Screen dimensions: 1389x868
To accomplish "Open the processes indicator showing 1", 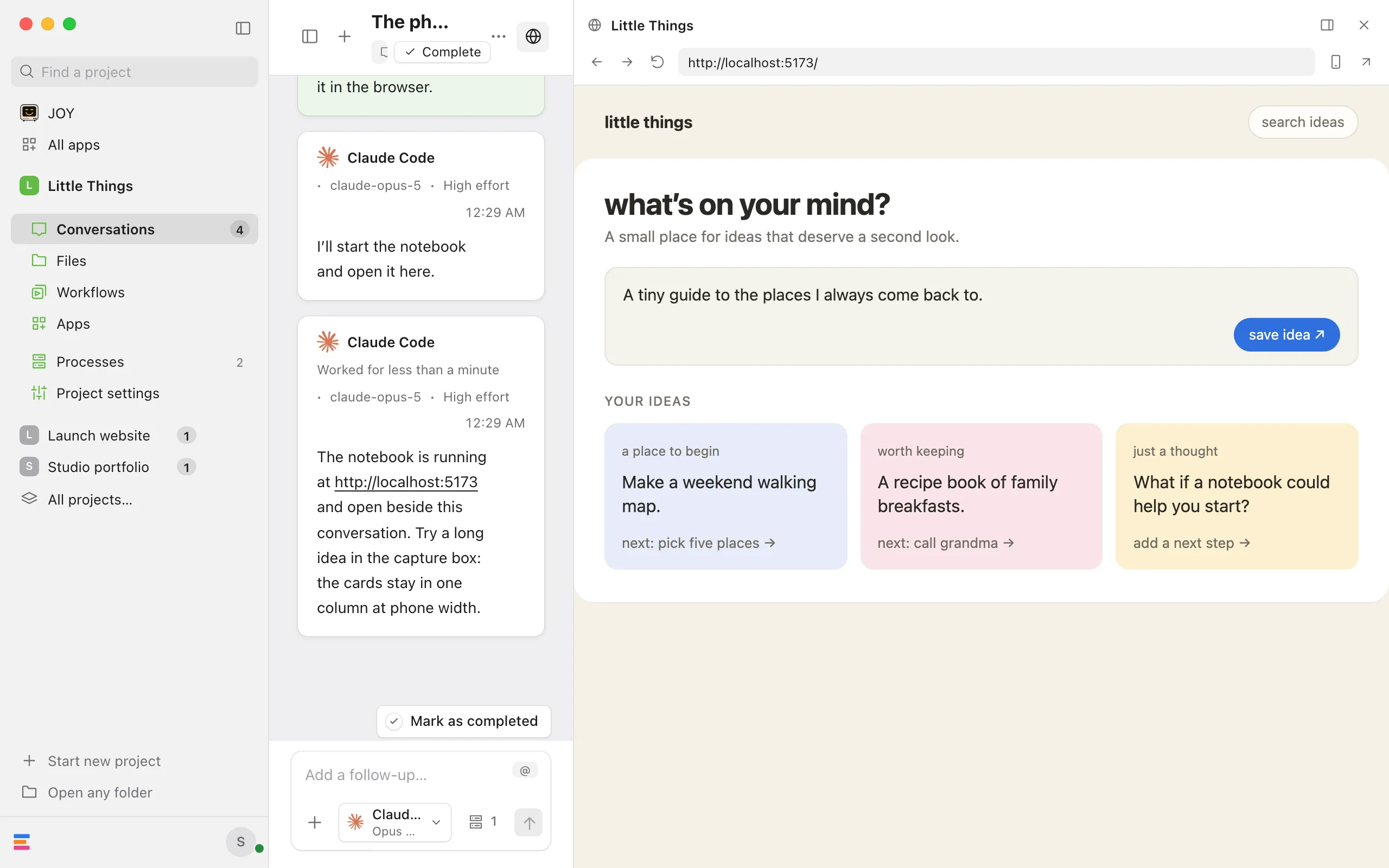I will [483, 822].
